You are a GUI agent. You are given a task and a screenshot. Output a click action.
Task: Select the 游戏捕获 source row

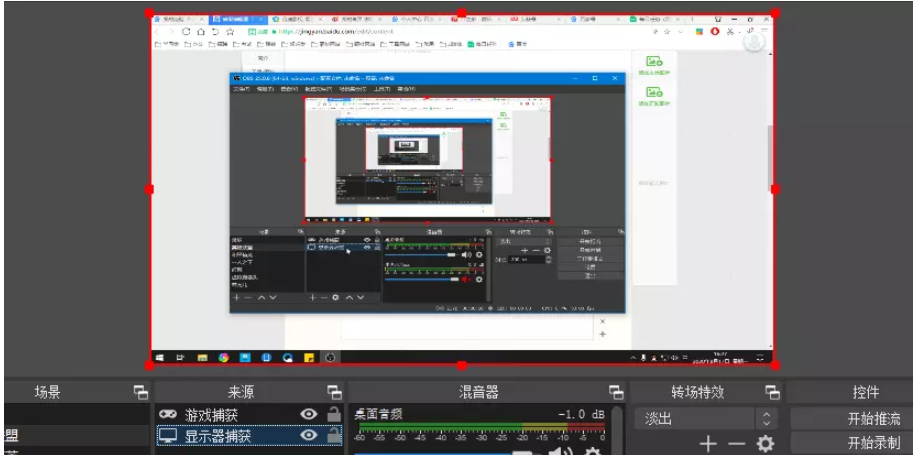249,414
